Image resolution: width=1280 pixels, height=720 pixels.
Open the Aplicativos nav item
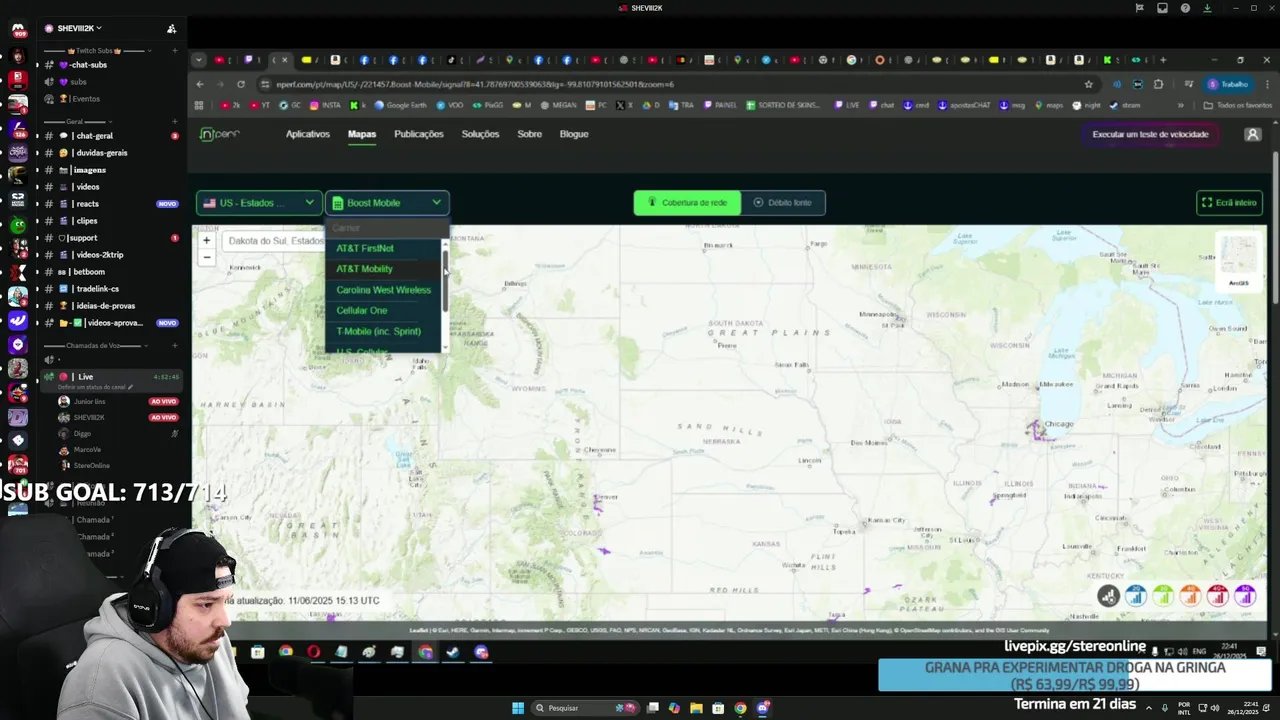click(x=308, y=134)
